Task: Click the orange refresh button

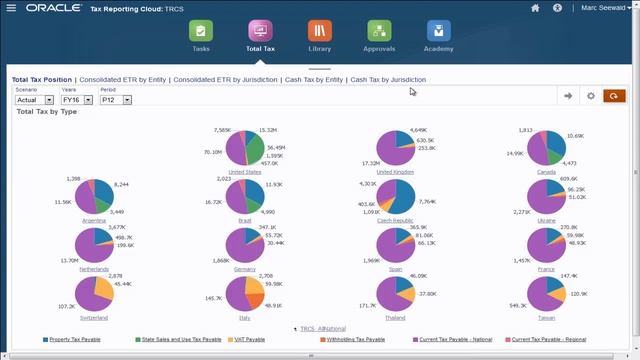Action: click(x=614, y=96)
